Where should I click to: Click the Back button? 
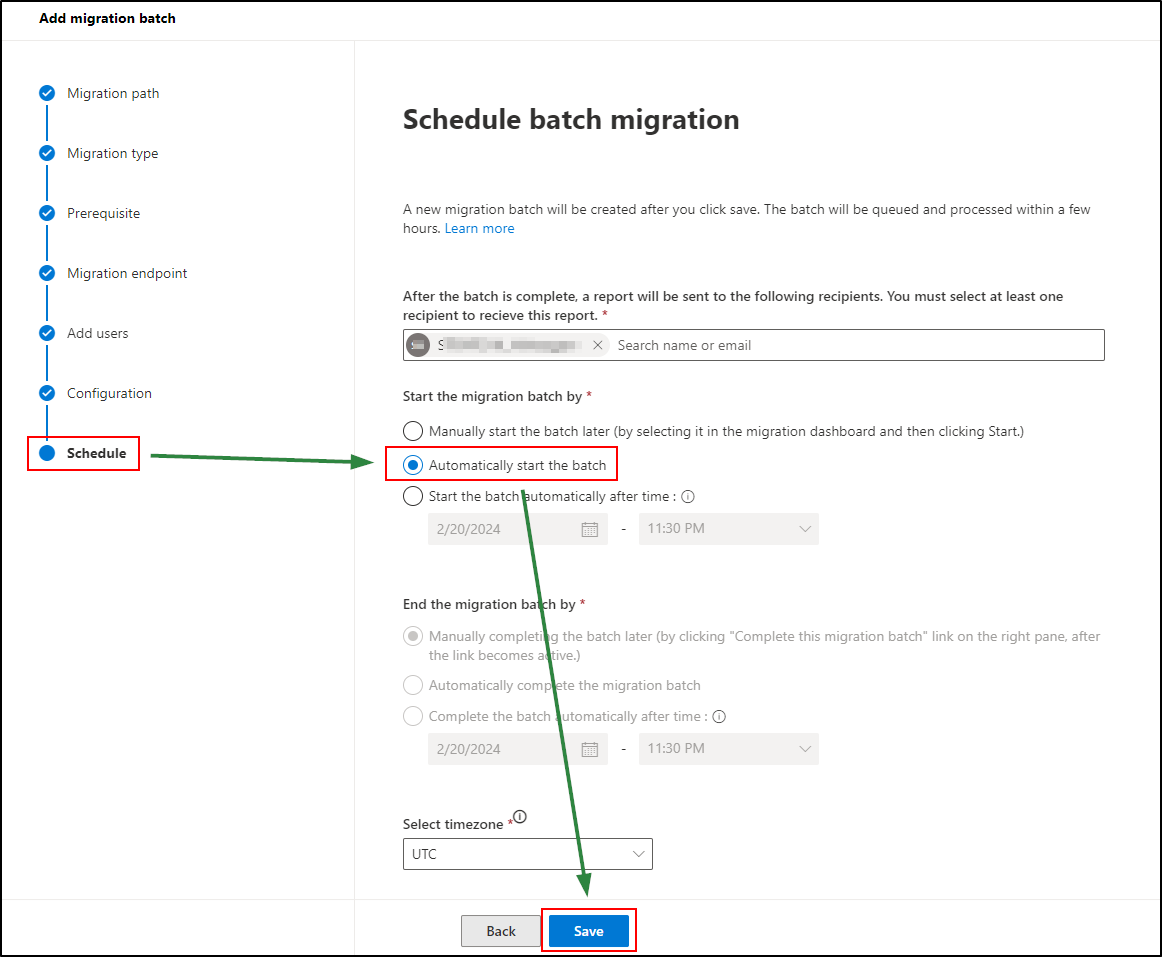[x=501, y=931]
